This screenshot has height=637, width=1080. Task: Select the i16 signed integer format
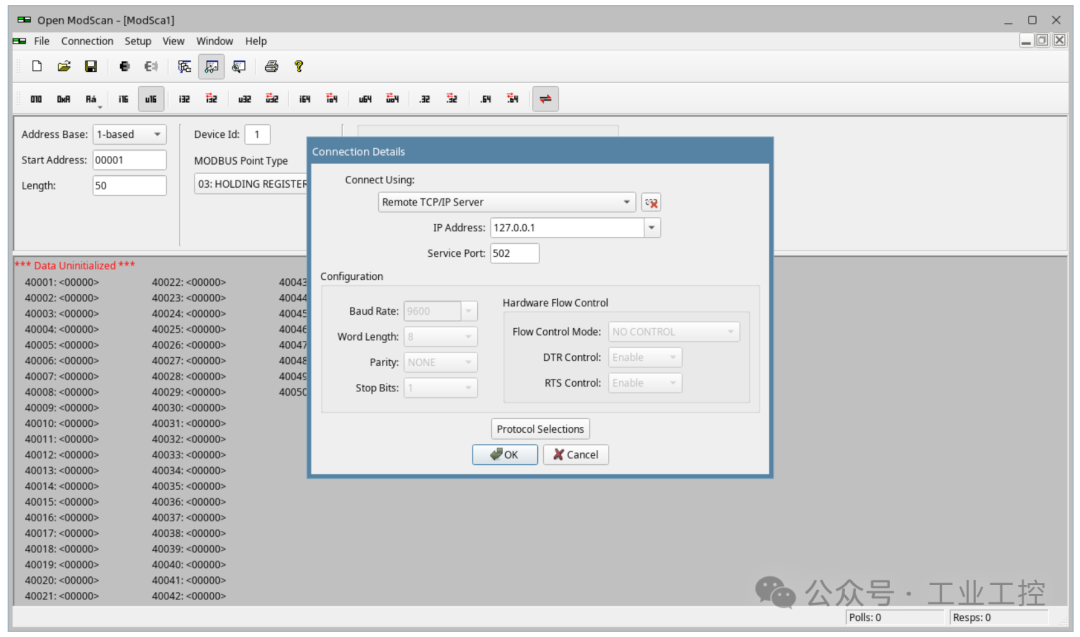[123, 99]
